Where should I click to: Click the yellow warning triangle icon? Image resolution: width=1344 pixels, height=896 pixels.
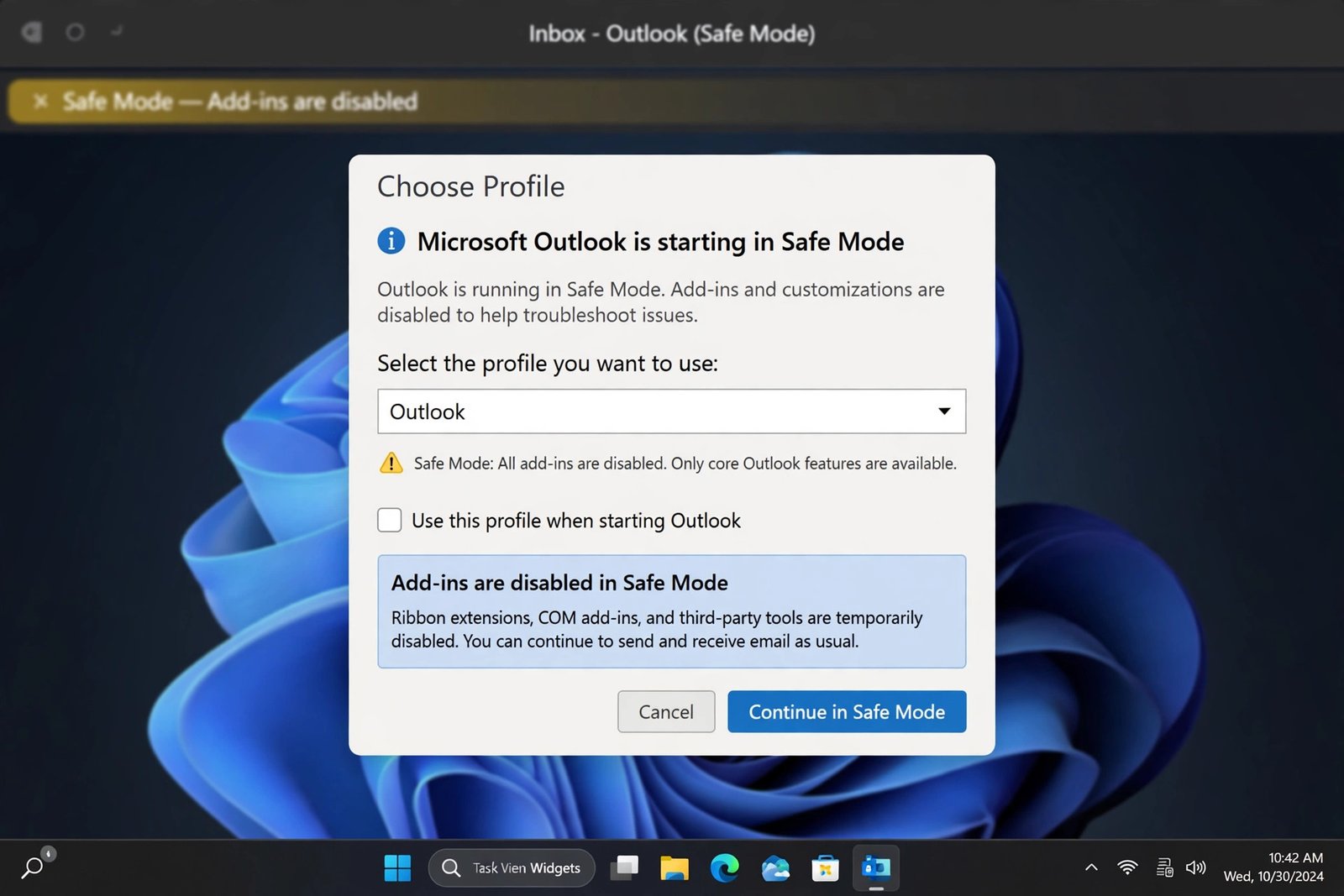click(391, 463)
